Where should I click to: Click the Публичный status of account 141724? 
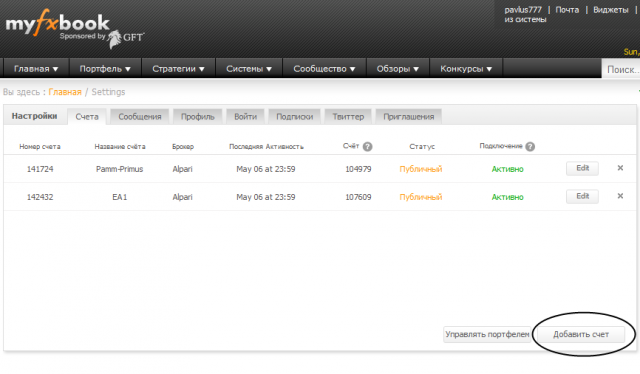click(x=420, y=169)
